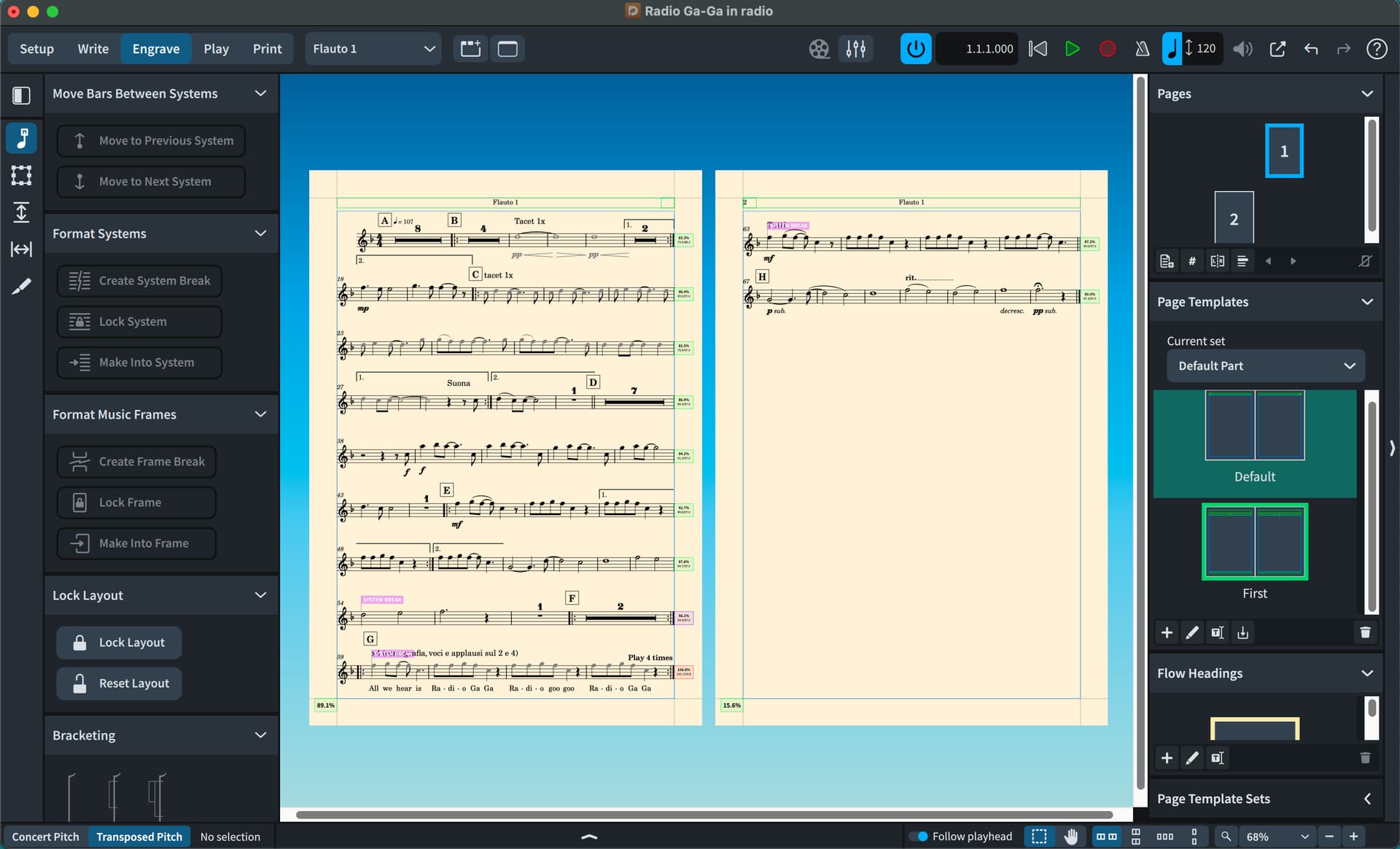Click the Lock Layout button
The image size is (1400, 849).
pos(119,643)
